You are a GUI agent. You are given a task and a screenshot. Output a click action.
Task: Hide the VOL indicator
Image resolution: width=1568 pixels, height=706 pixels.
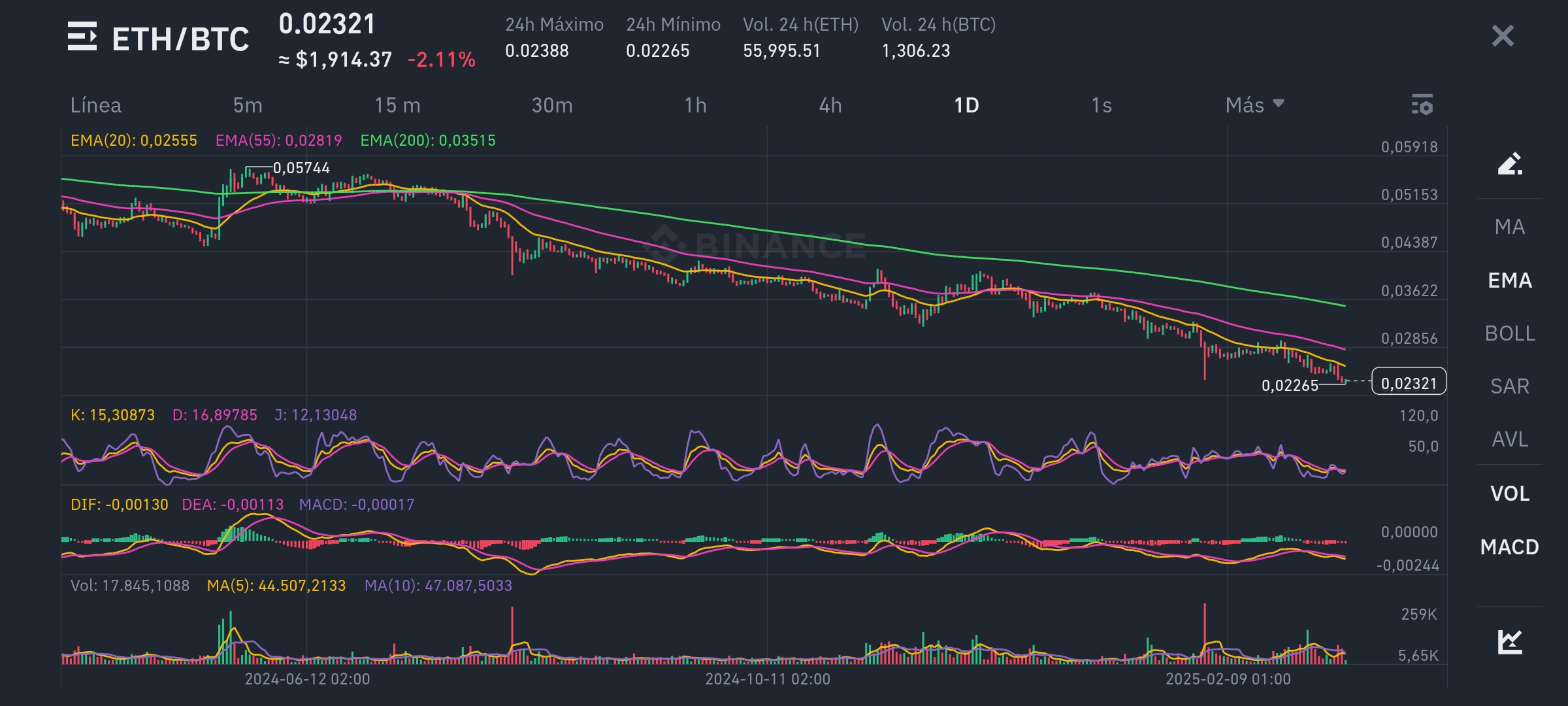pyautogui.click(x=1510, y=494)
